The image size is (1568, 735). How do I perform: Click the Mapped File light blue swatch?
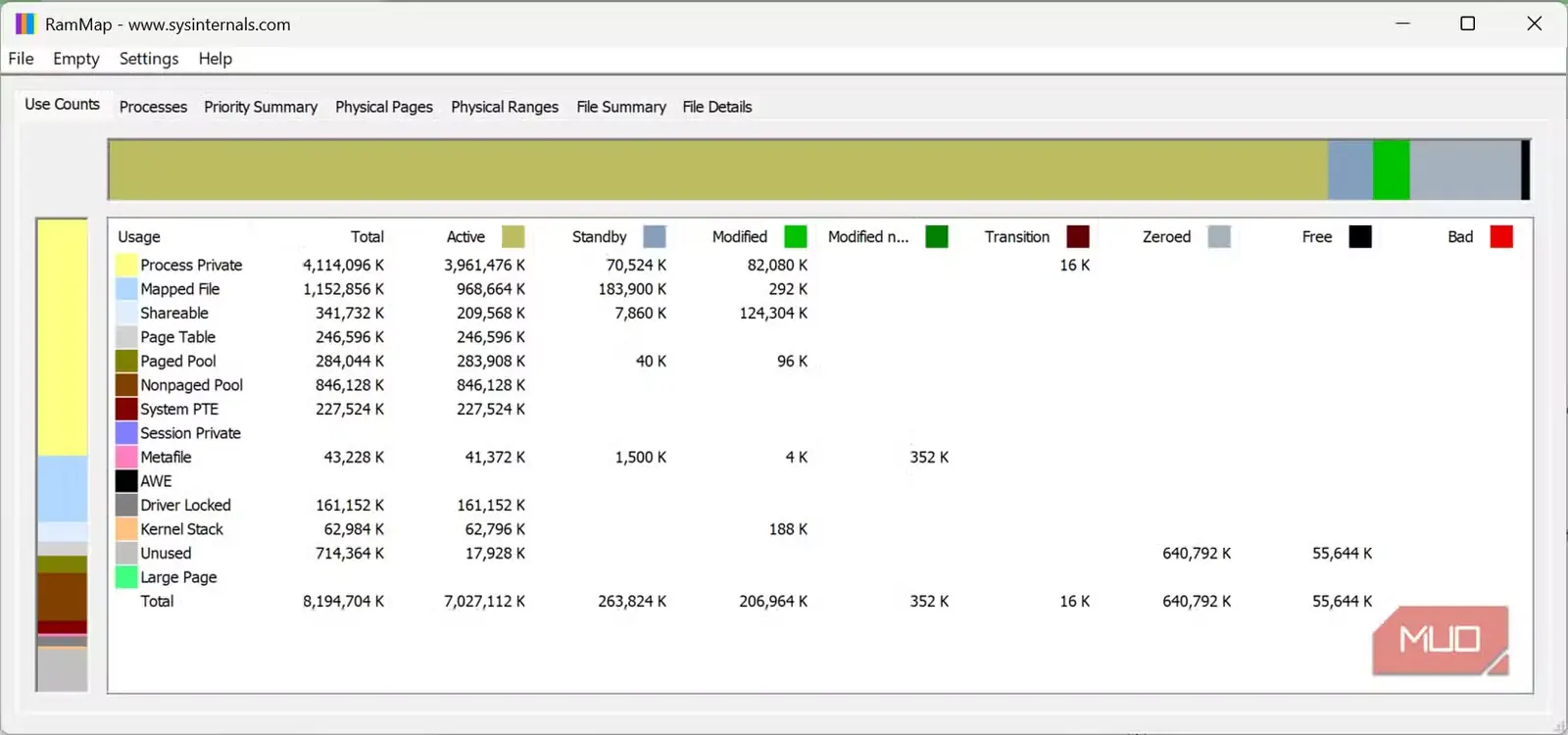pyautogui.click(x=126, y=289)
